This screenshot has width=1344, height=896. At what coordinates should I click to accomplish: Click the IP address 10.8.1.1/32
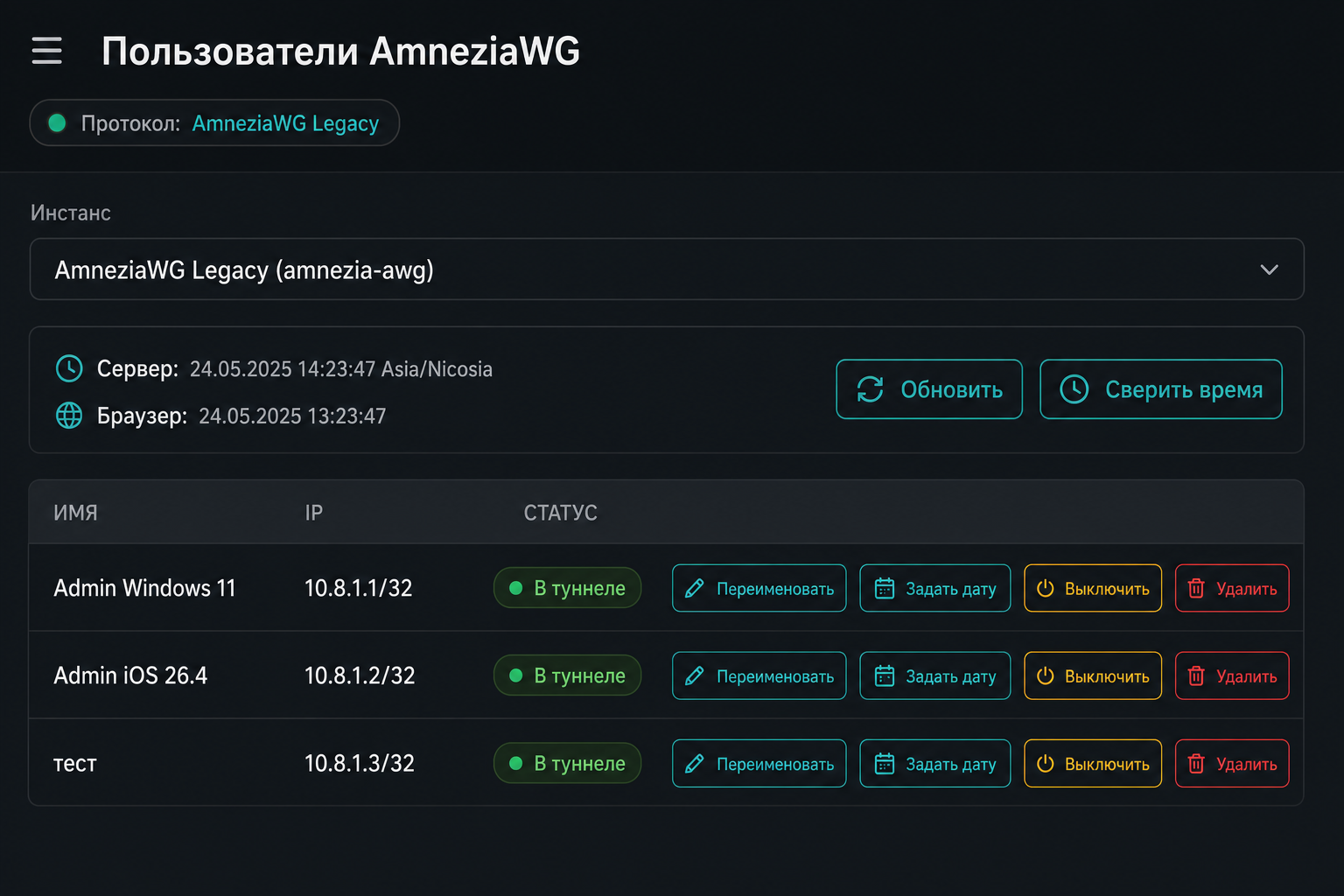pyautogui.click(x=358, y=588)
